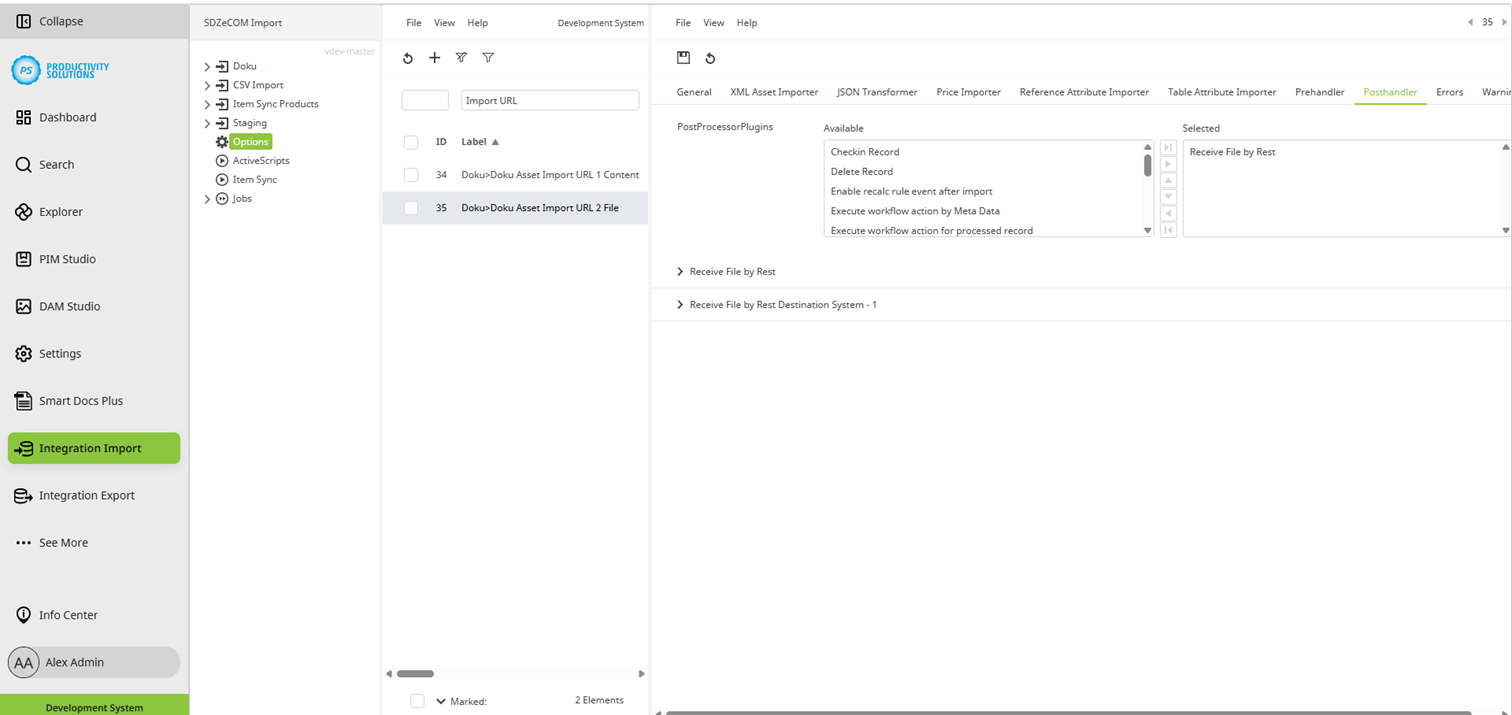This screenshot has width=1512, height=715.
Task: Click the clear filter icon in the import toolbar
Action: (x=461, y=57)
